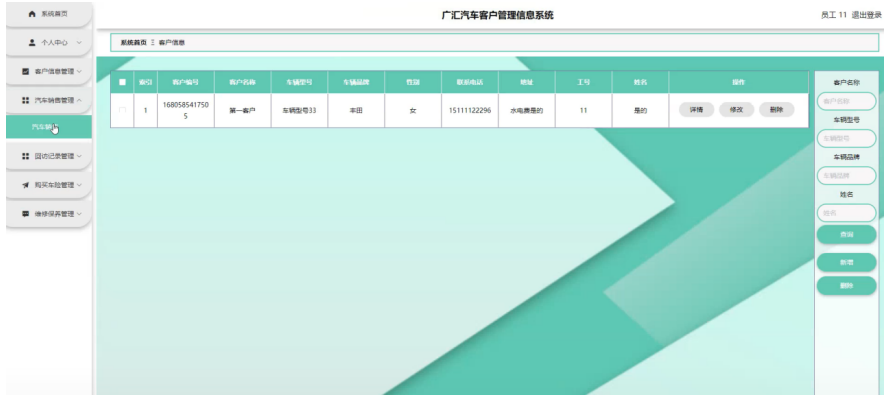
Task: Click the 客户编号 column header
Action: pos(185,82)
